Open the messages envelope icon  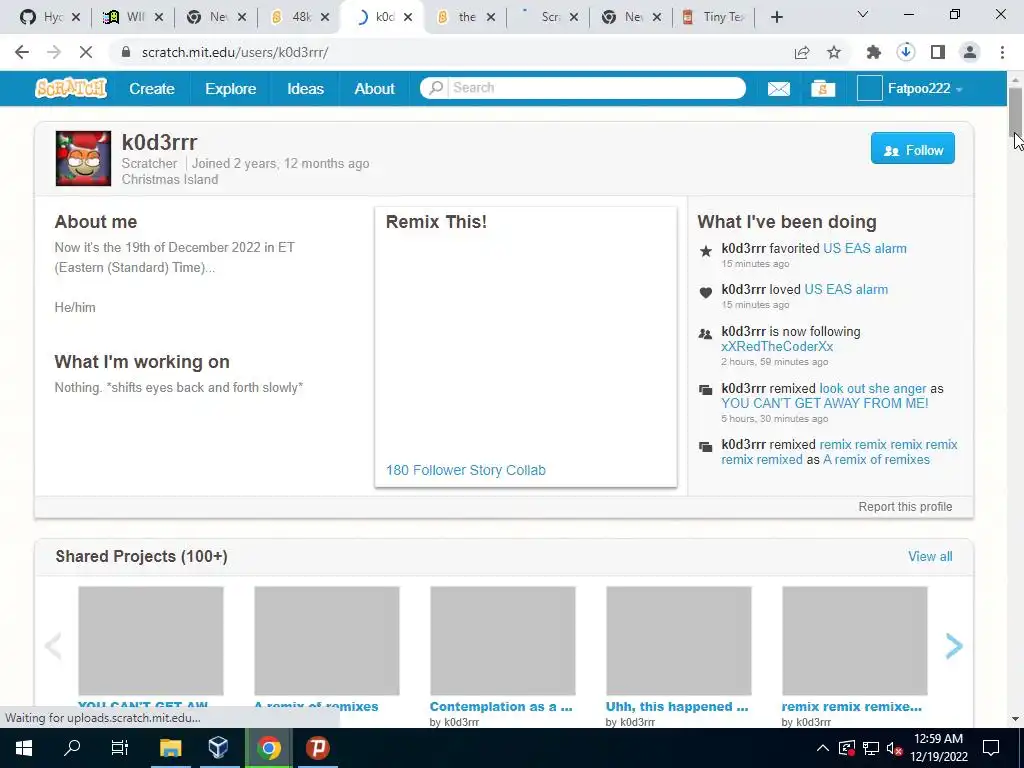778,88
